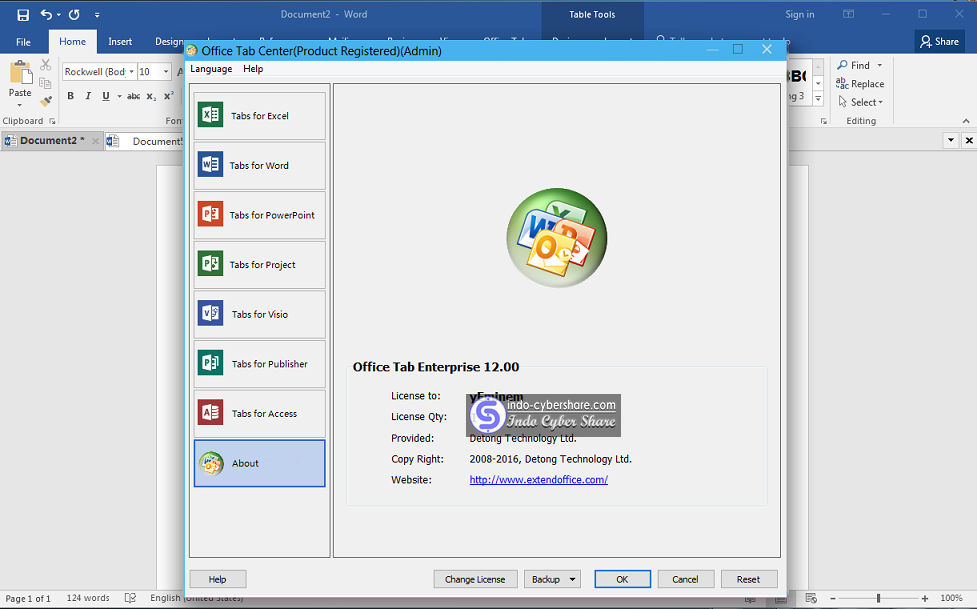Open the extendoffice.com website link

coord(538,479)
